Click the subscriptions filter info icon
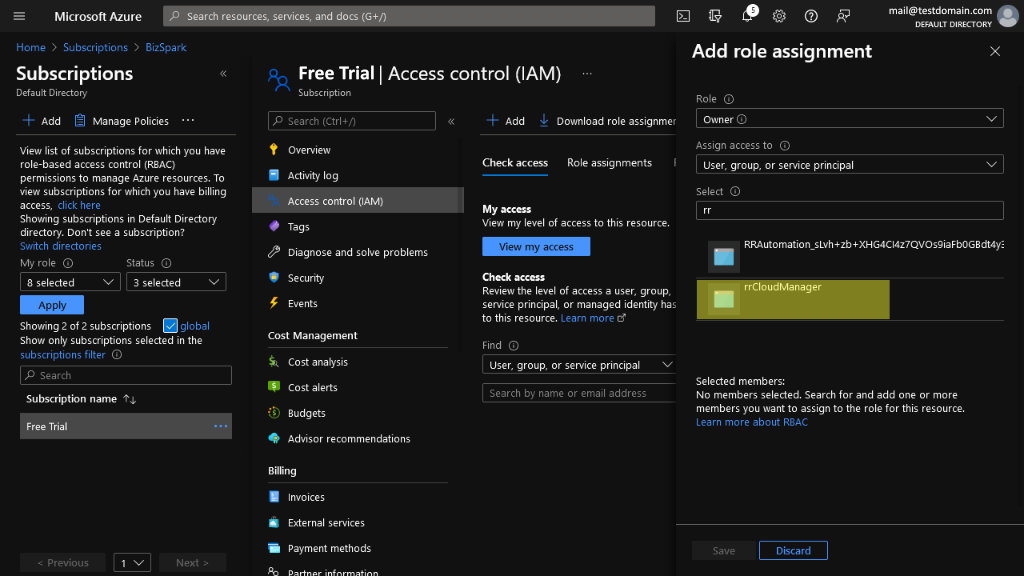 pyautogui.click(x=117, y=355)
